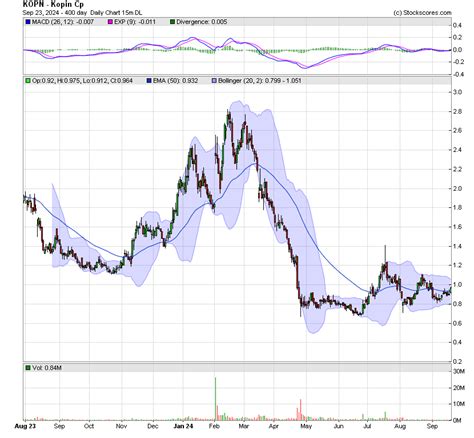Select the '1.8' price axis label
474x438 pixels.
(x=458, y=208)
